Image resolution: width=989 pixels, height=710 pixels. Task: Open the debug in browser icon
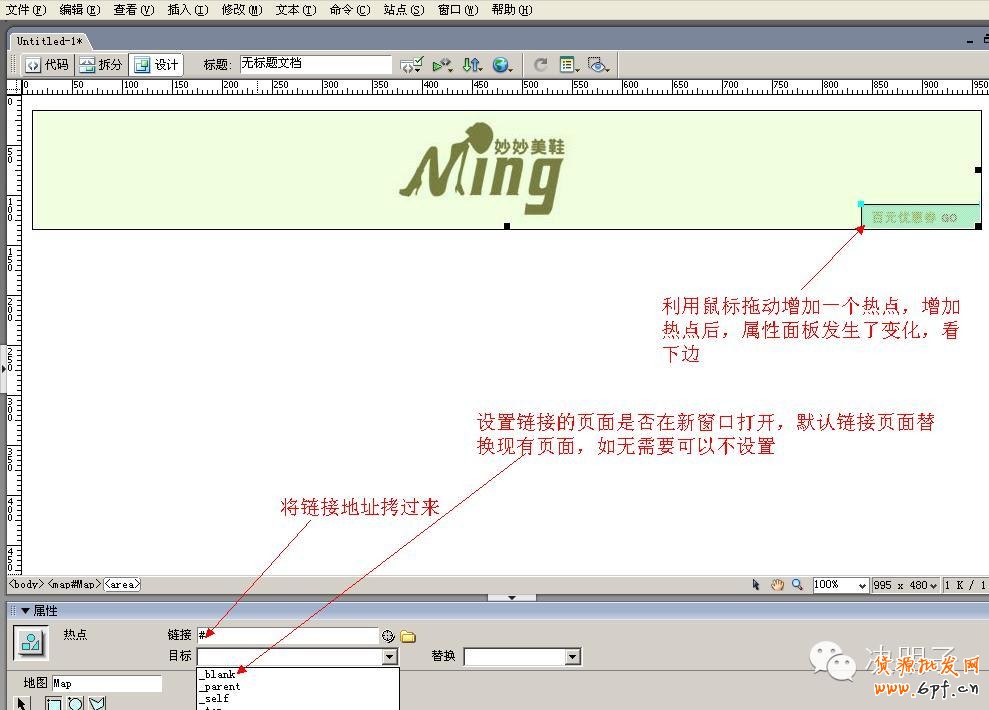tap(442, 65)
